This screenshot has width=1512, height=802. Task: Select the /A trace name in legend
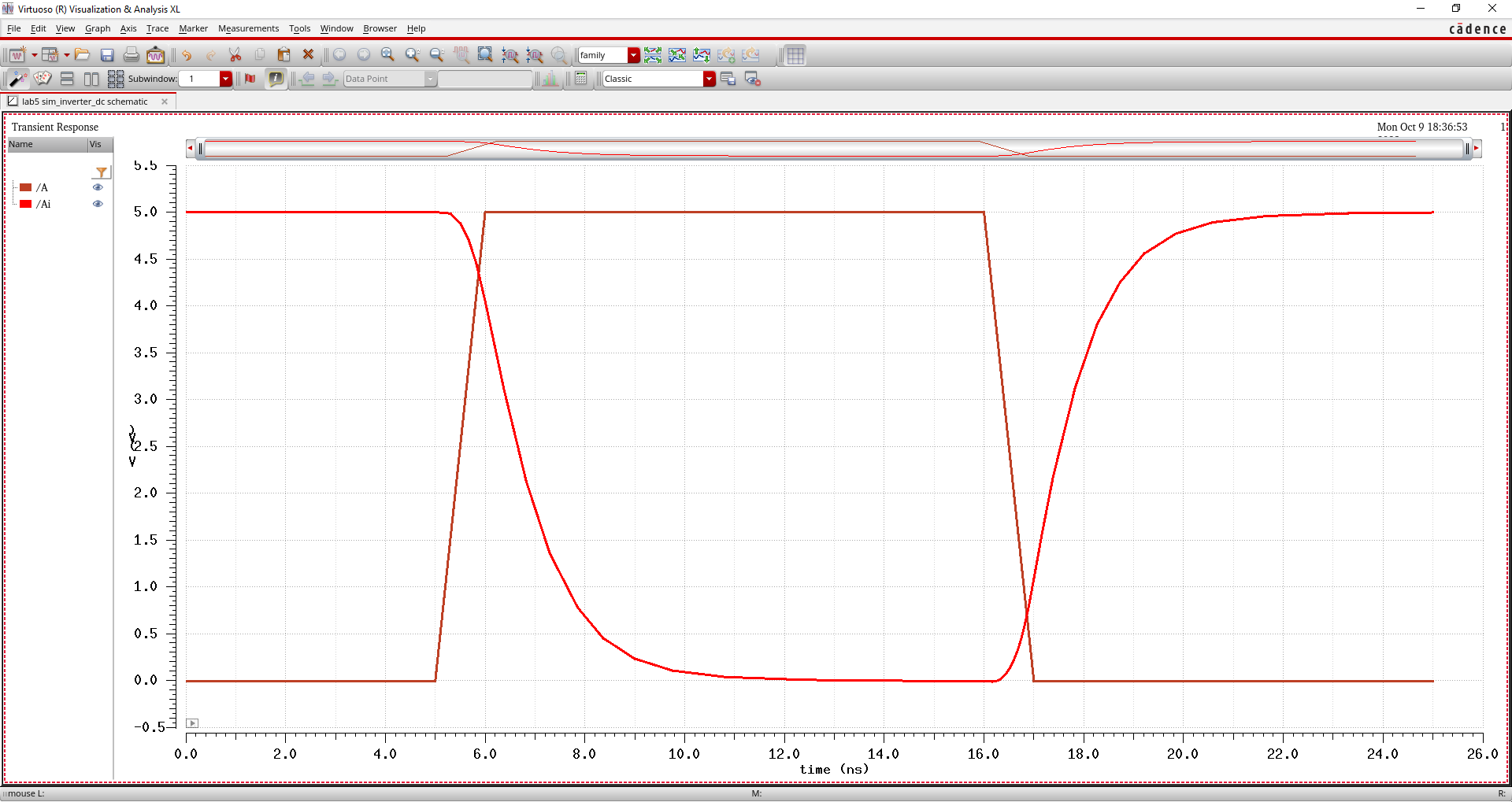tap(42, 187)
